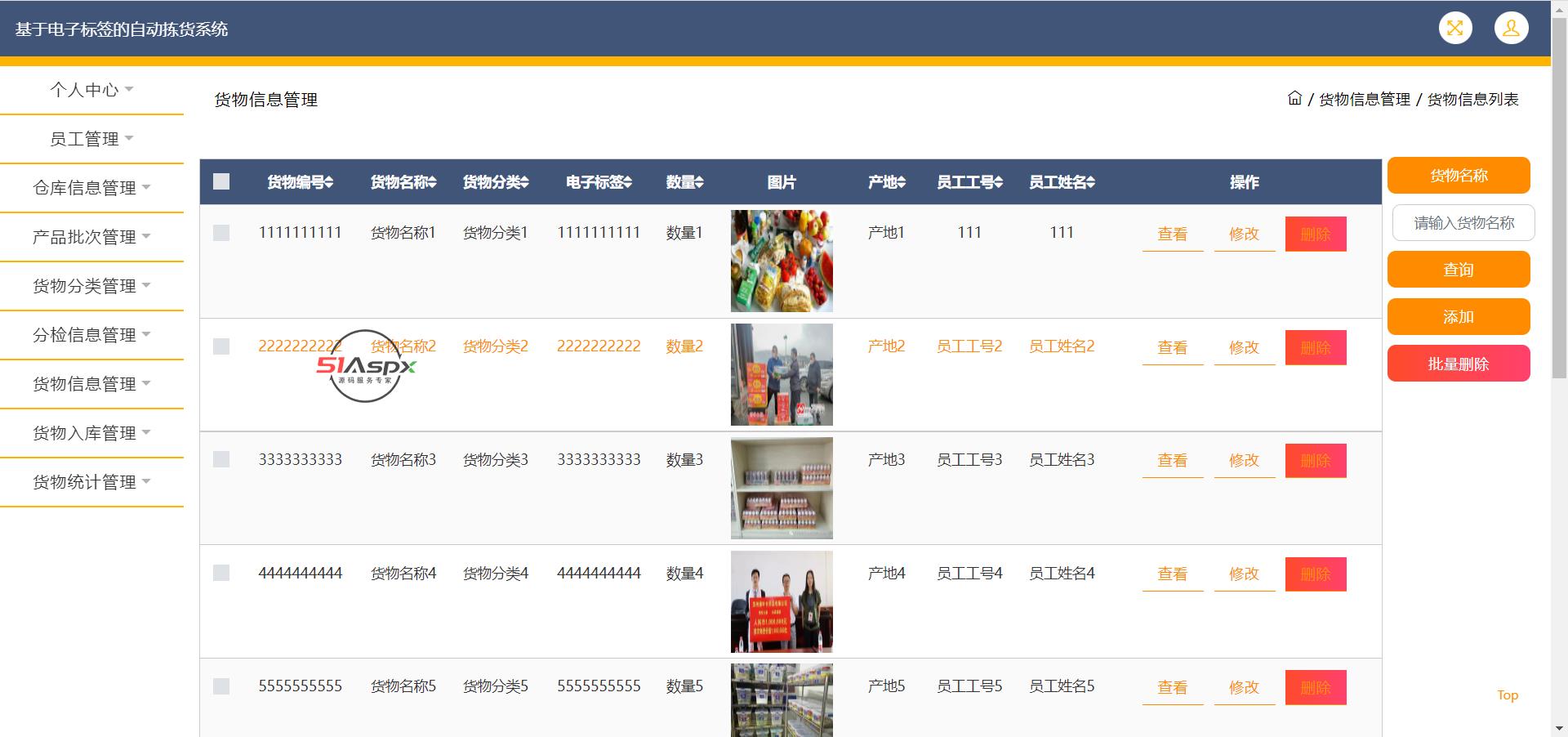The height and width of the screenshot is (737, 1568).
Task: Sort by 货物编号 column arrows
Action: coord(328,182)
